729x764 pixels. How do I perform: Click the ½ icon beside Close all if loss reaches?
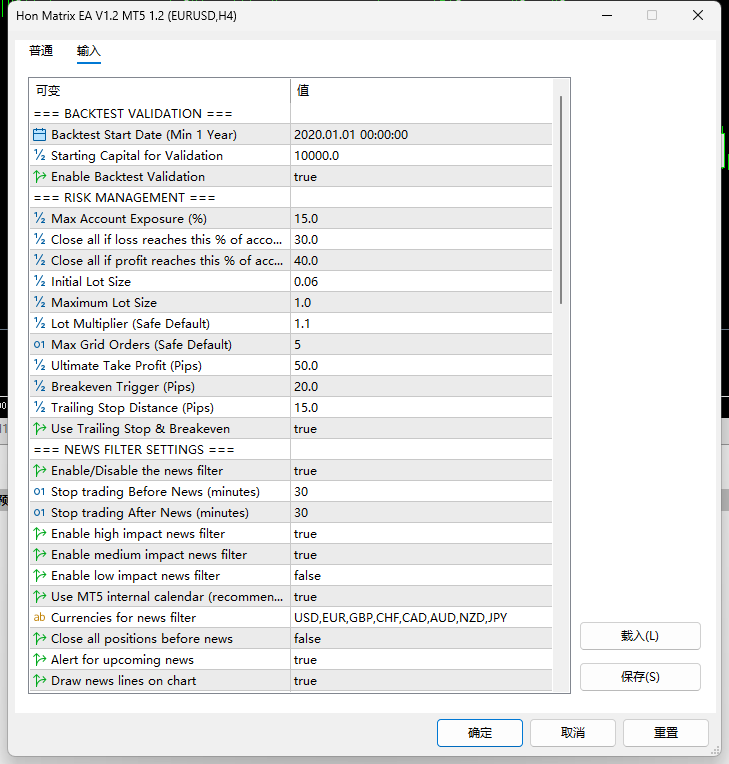coord(39,239)
